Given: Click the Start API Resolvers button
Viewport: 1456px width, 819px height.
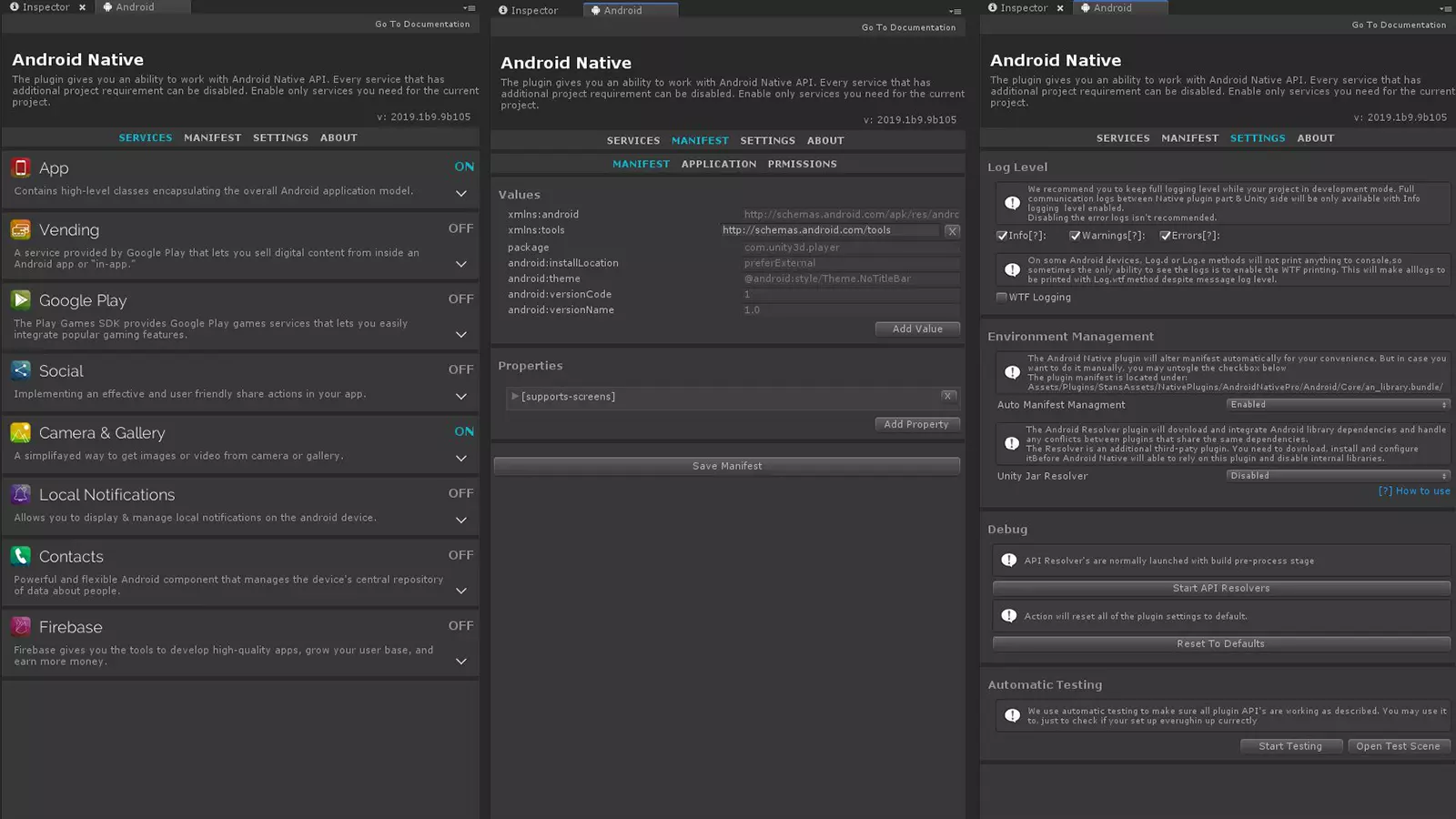Looking at the screenshot, I should pyautogui.click(x=1221, y=589).
